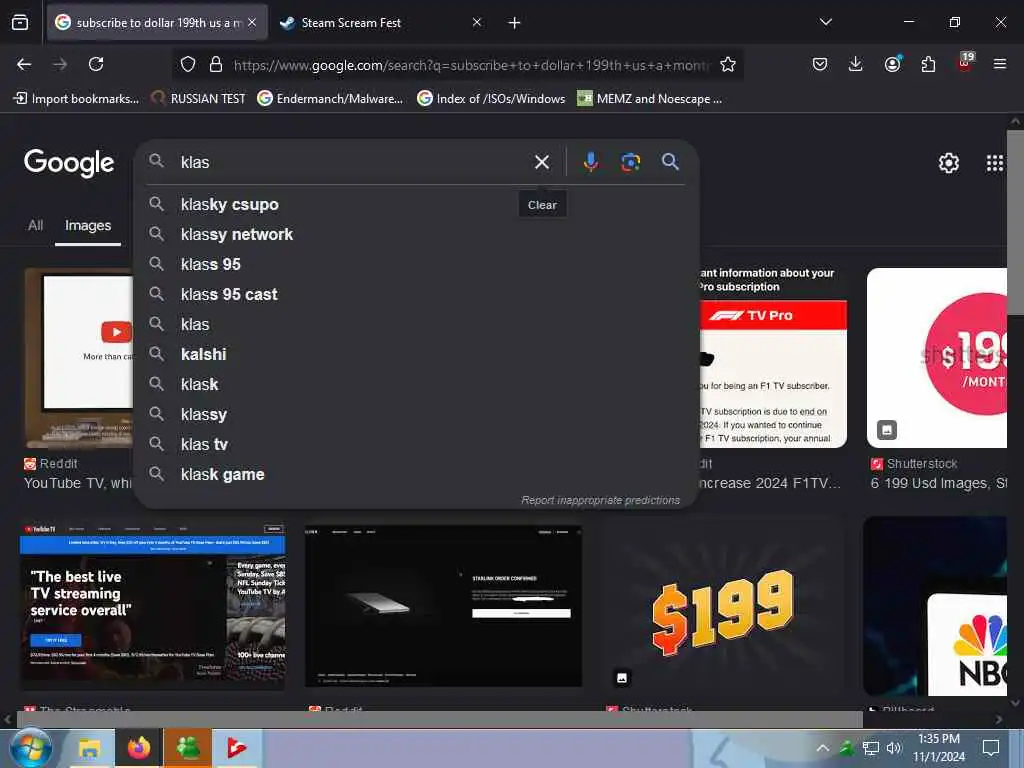Screen dimensions: 1024x768
Task: Pick the 'klas tv' suggestion
Action: tap(416, 445)
